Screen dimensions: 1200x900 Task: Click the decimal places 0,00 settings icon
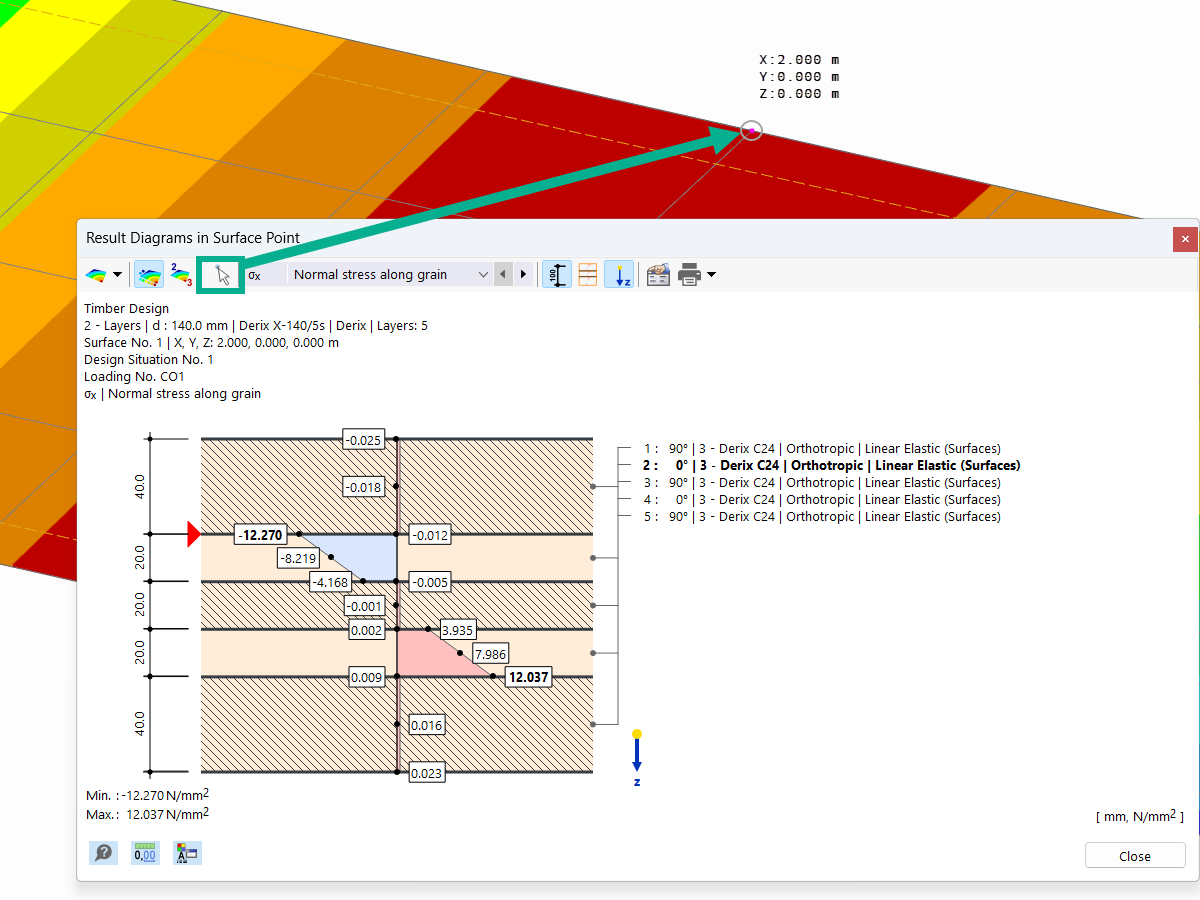(x=144, y=853)
